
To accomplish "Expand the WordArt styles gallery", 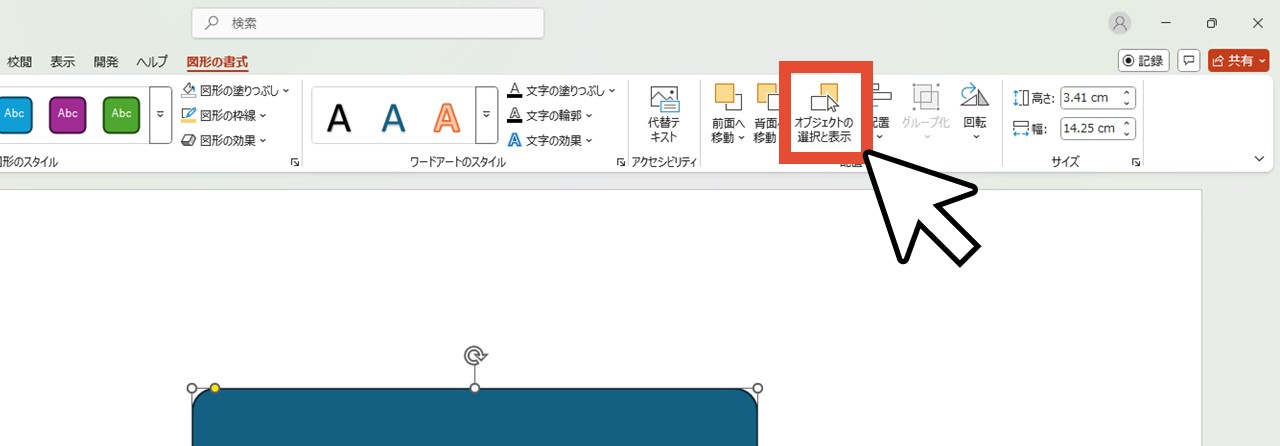I will tap(486, 114).
